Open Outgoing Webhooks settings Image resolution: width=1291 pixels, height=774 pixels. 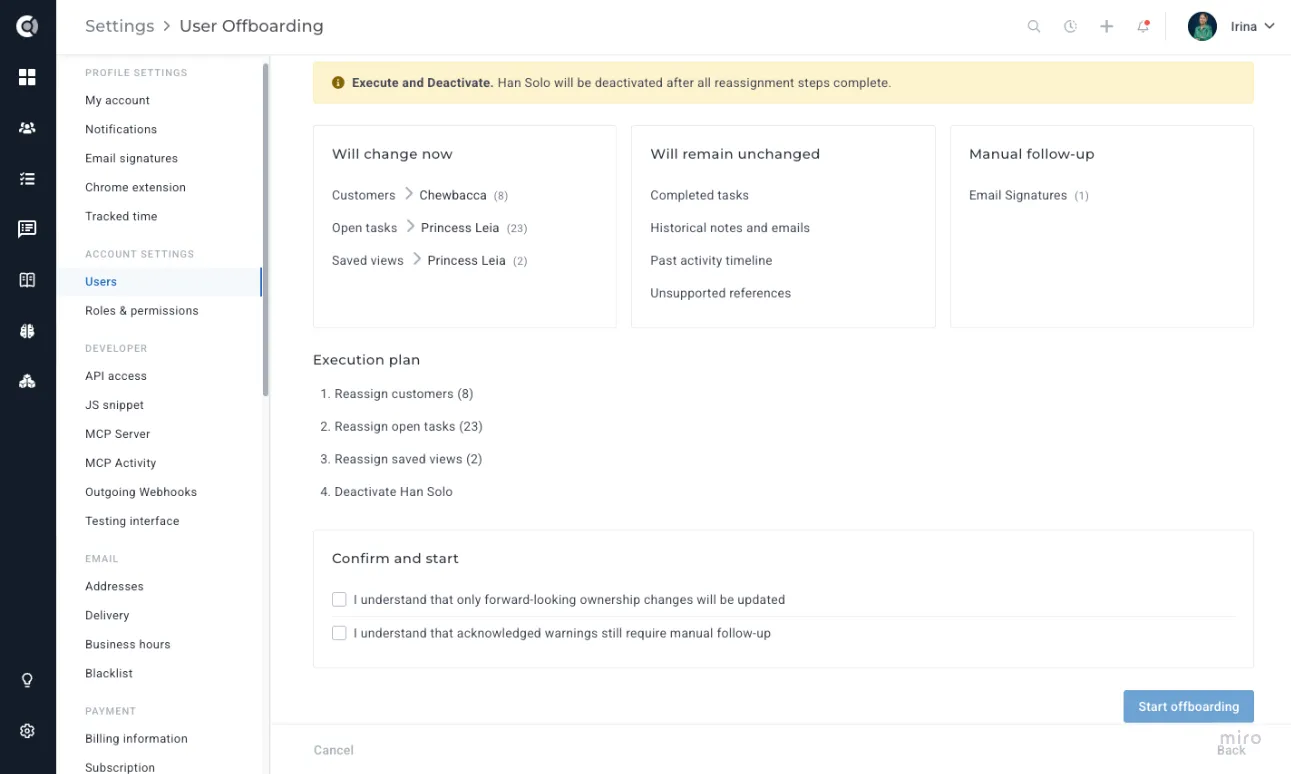[x=141, y=492]
